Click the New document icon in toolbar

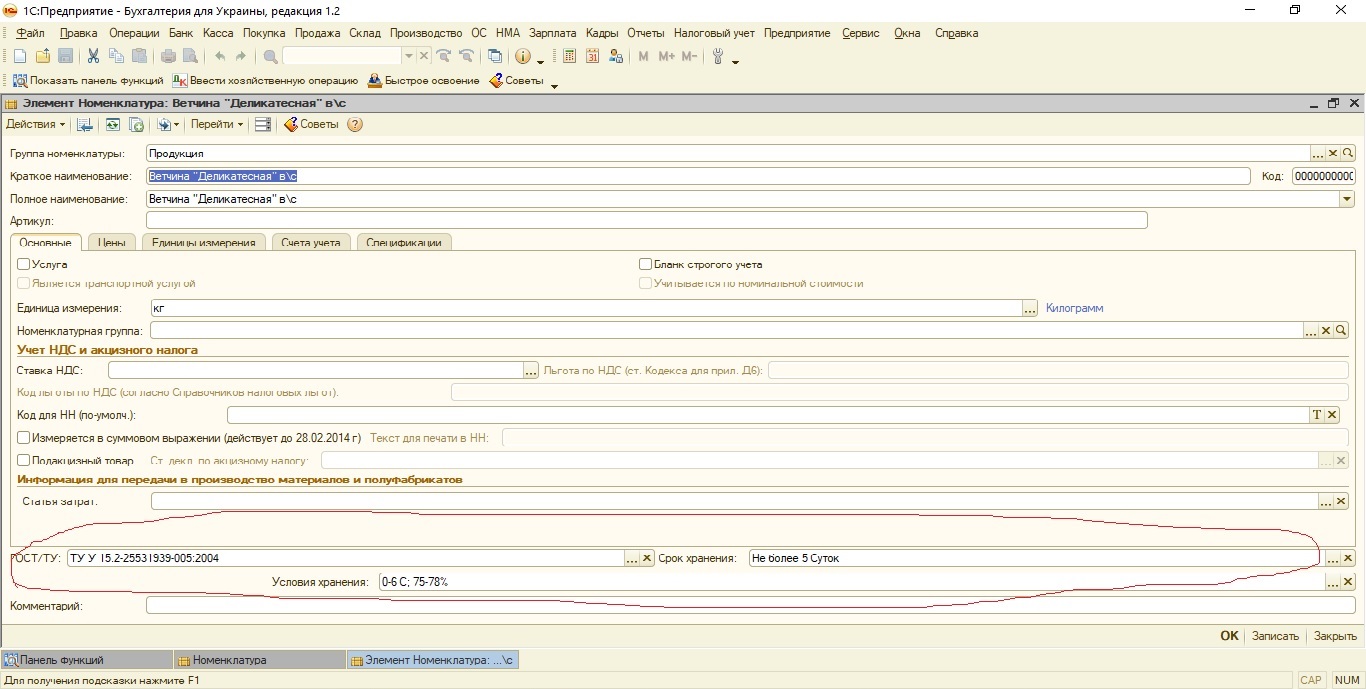19,57
